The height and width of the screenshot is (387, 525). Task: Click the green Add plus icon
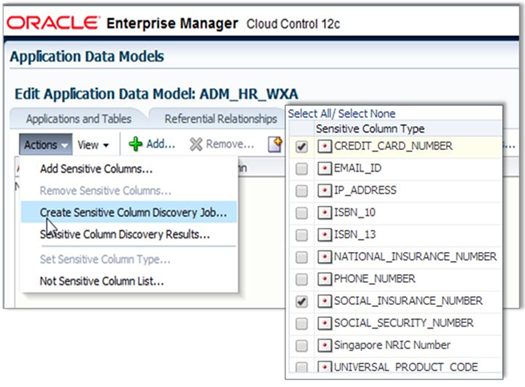point(136,144)
